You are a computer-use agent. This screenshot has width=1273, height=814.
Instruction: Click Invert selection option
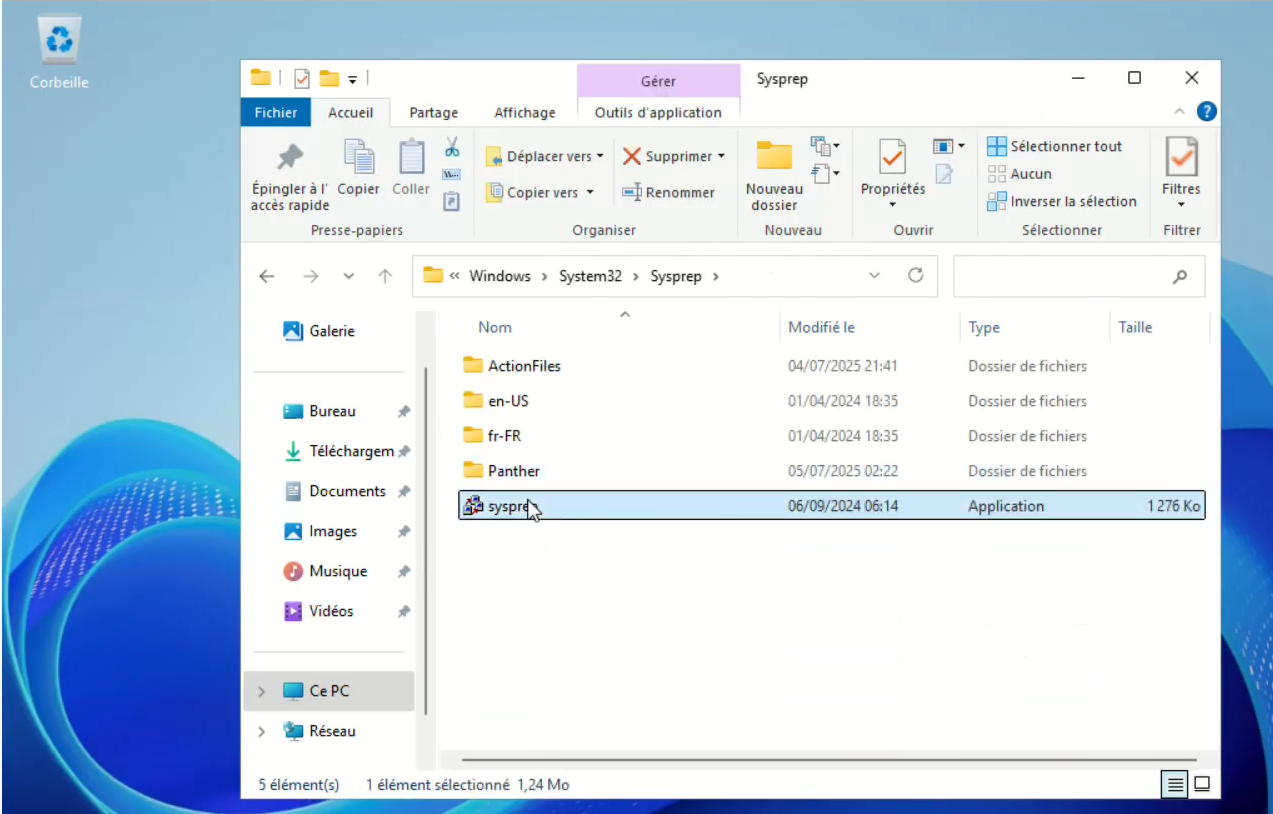[1062, 201]
